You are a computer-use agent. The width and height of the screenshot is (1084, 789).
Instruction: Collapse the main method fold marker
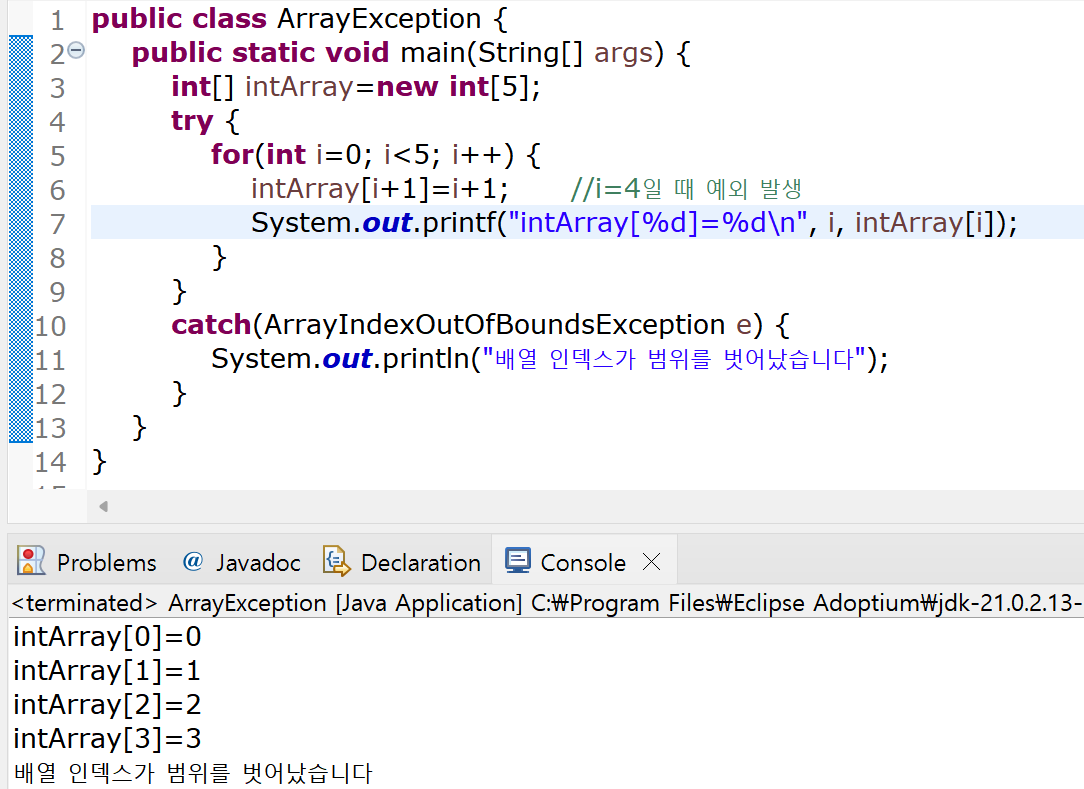click(77, 50)
